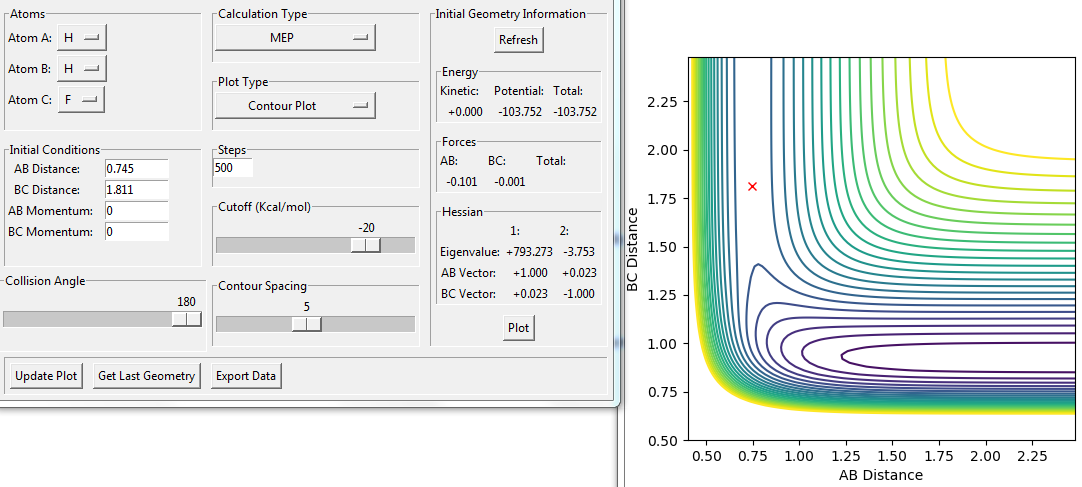Click the Contour Spacing slider handle
The width and height of the screenshot is (1082, 487).
[x=306, y=323]
